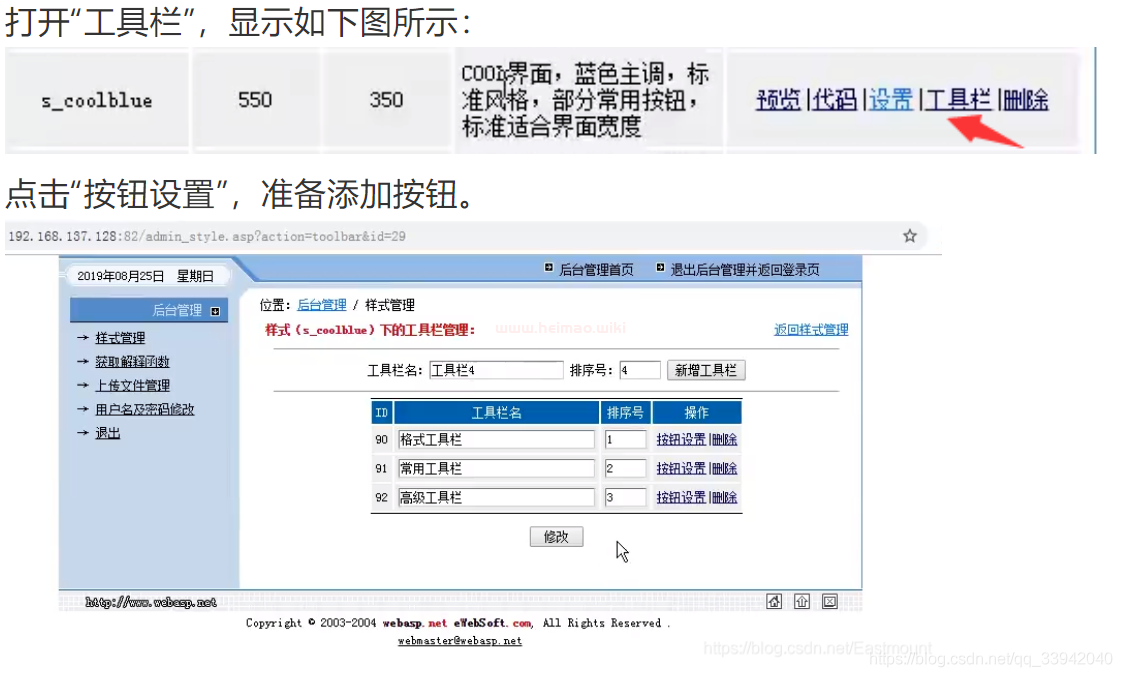
Task: Select 用户名及密码修改 sidebar entry
Action: pyautogui.click(x=144, y=409)
